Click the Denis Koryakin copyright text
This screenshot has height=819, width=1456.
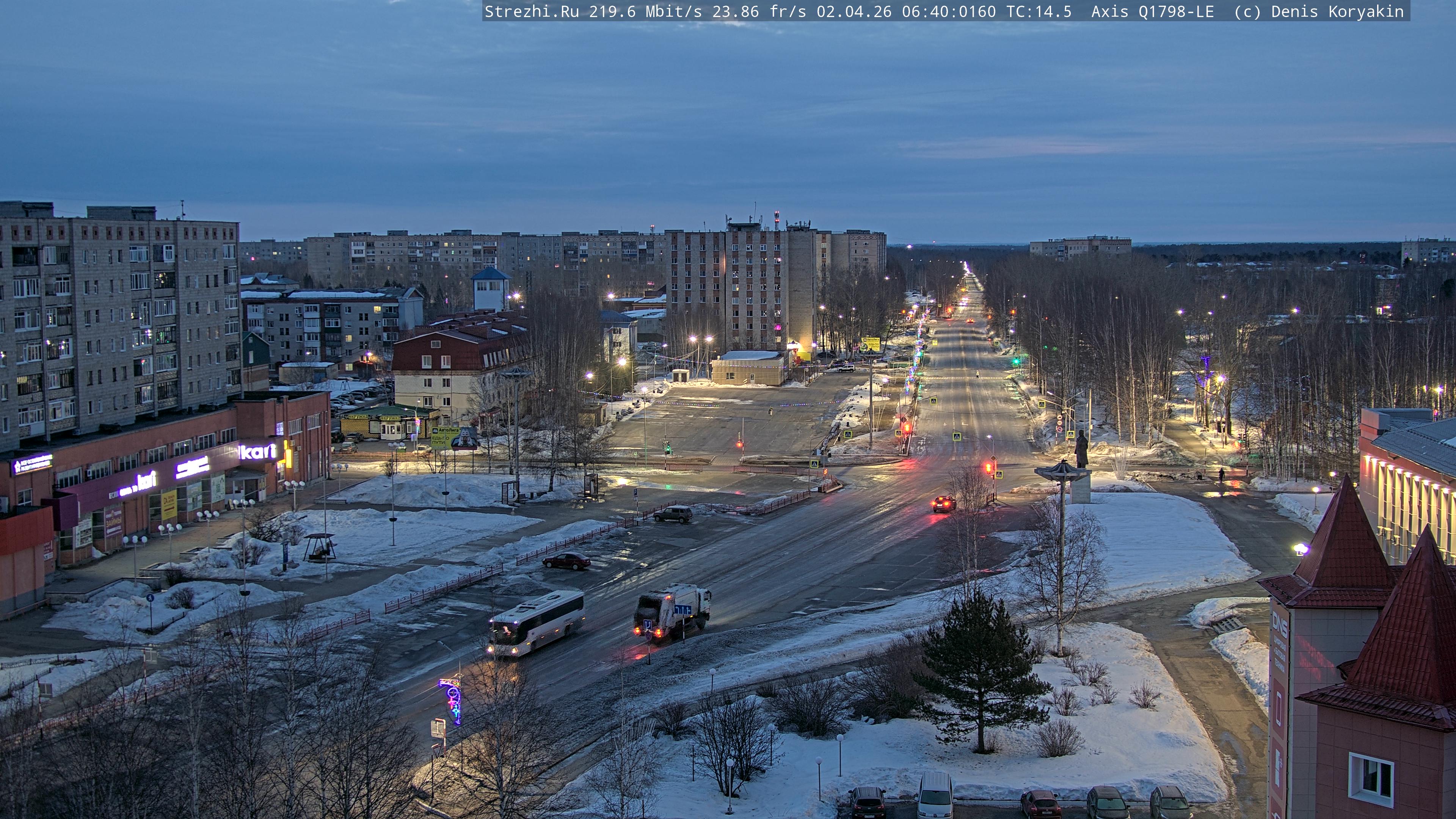tap(1337, 12)
